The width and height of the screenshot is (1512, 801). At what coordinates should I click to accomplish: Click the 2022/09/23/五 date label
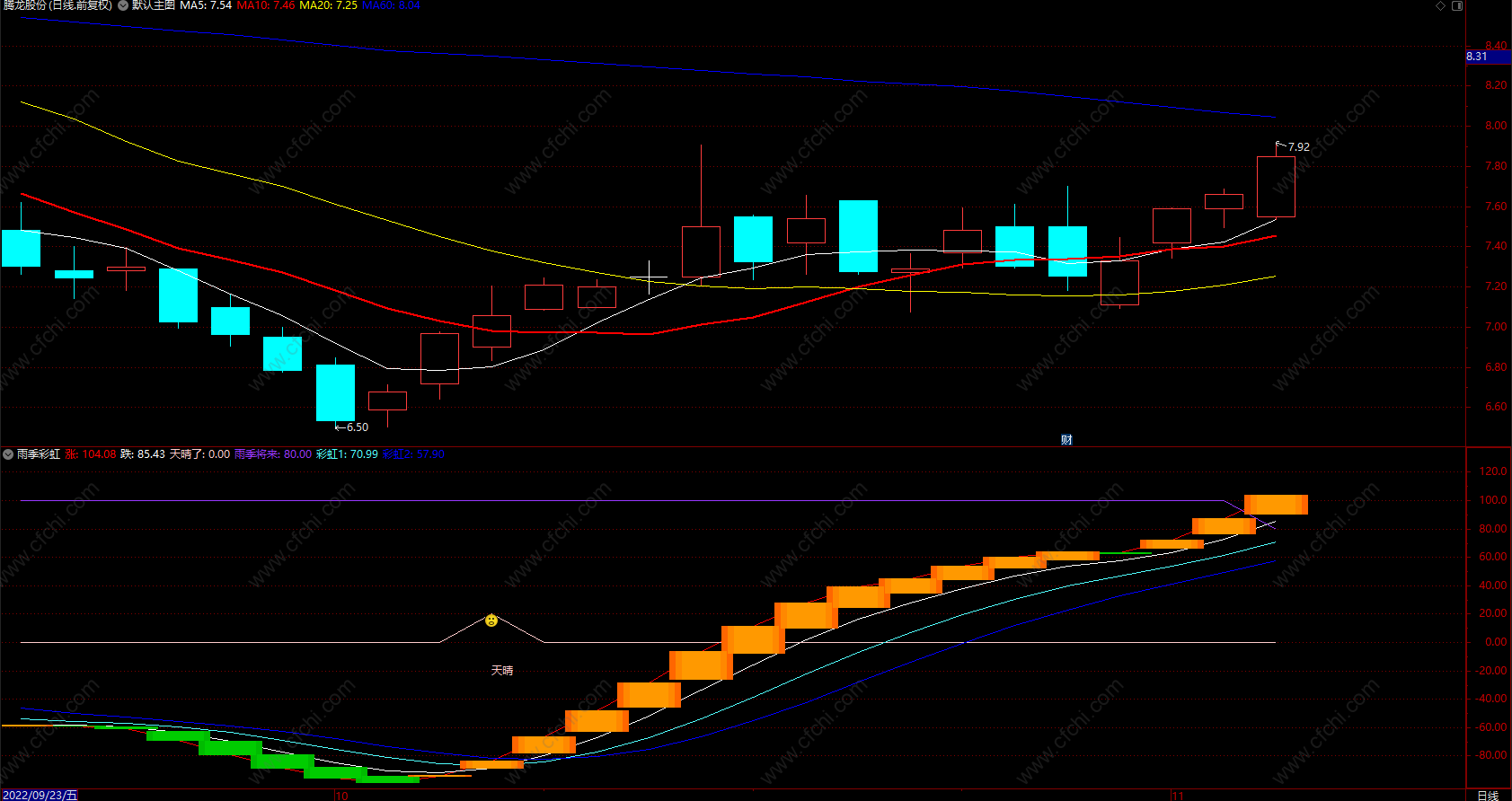[x=40, y=795]
